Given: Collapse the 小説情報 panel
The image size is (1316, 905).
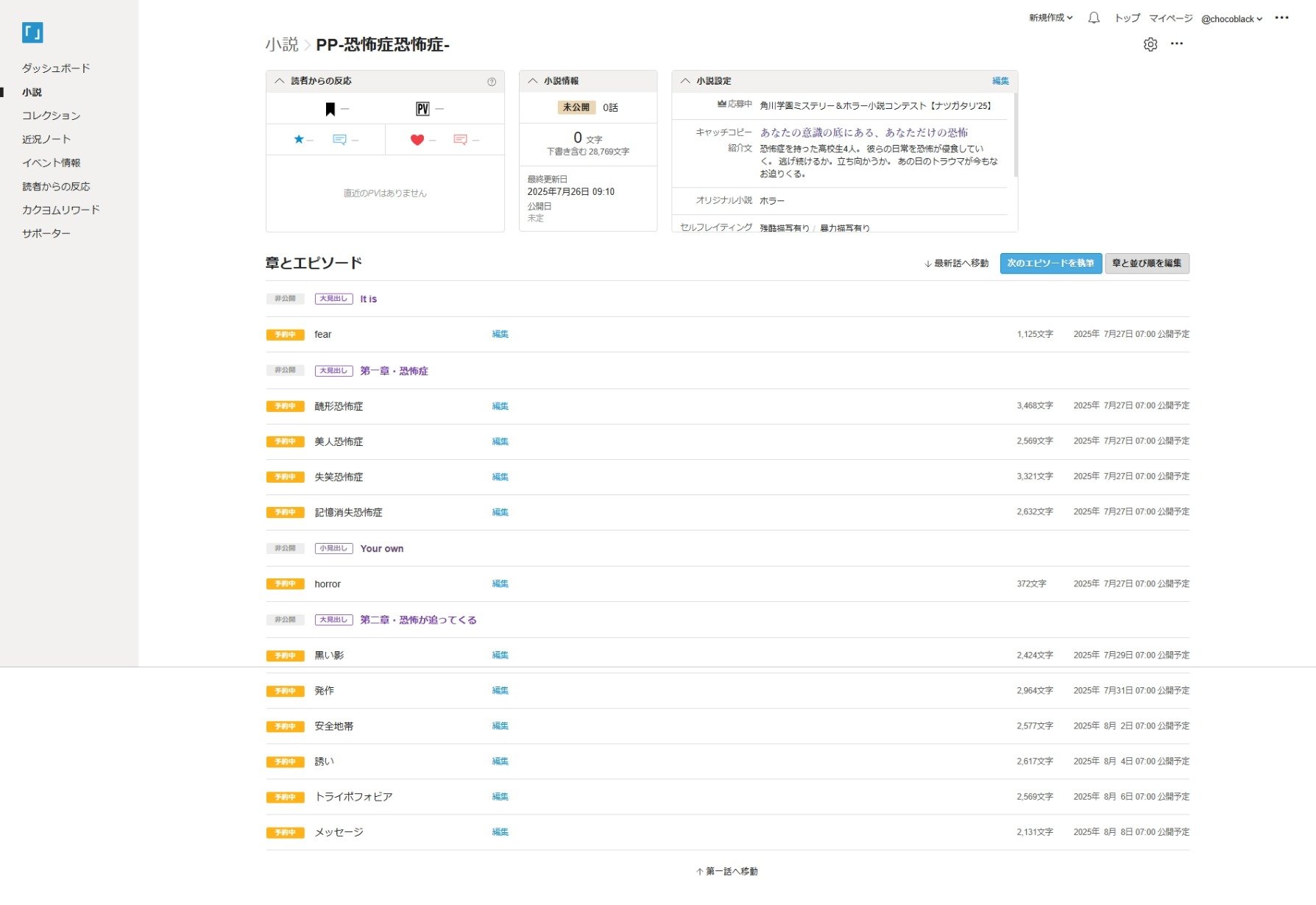Looking at the screenshot, I should [x=533, y=81].
